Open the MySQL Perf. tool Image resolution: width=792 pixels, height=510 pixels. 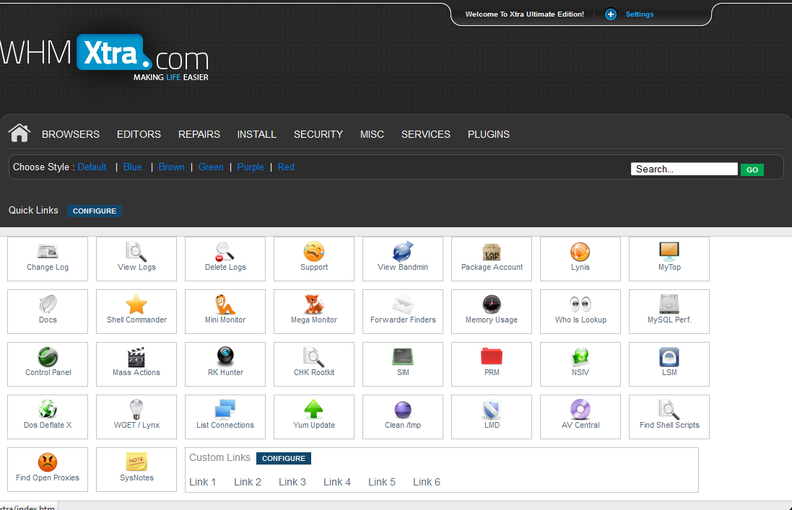click(x=669, y=305)
